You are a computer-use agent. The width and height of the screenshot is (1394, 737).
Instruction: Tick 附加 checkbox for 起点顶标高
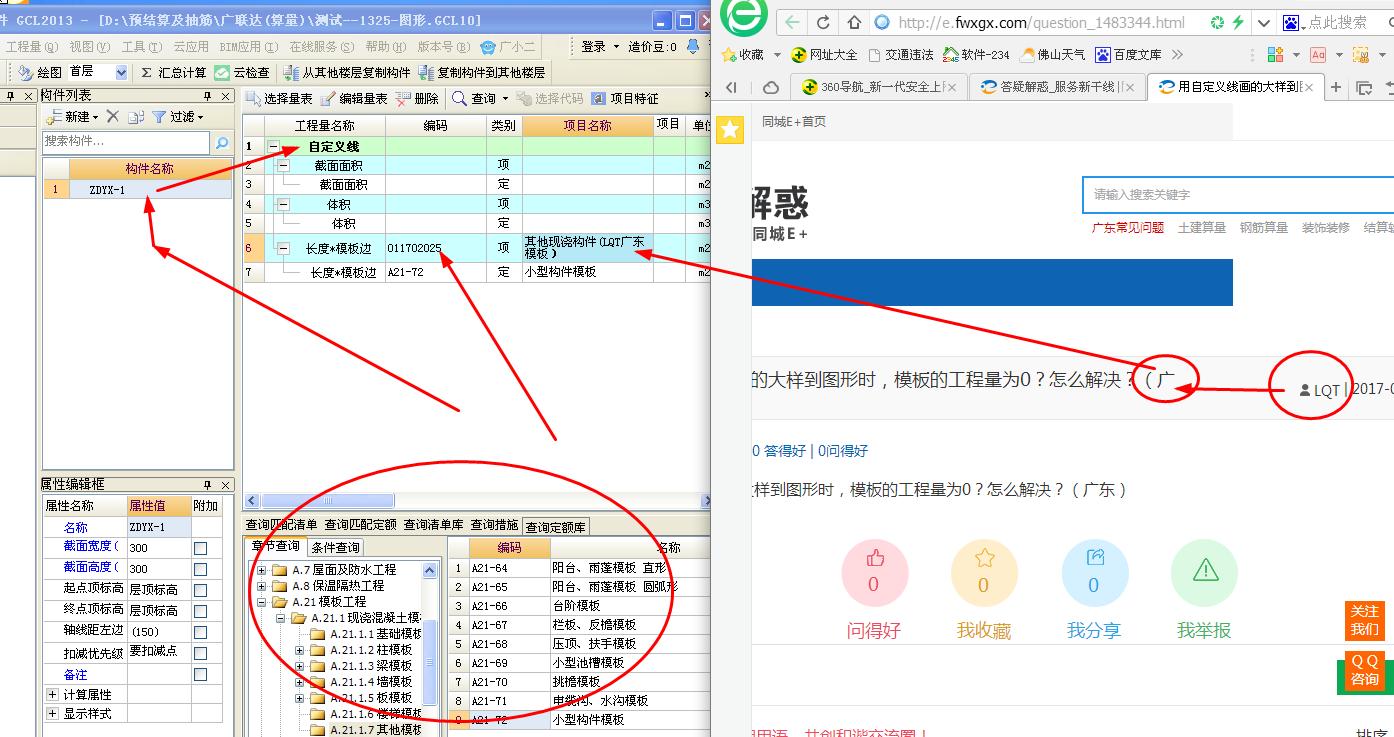[x=200, y=590]
